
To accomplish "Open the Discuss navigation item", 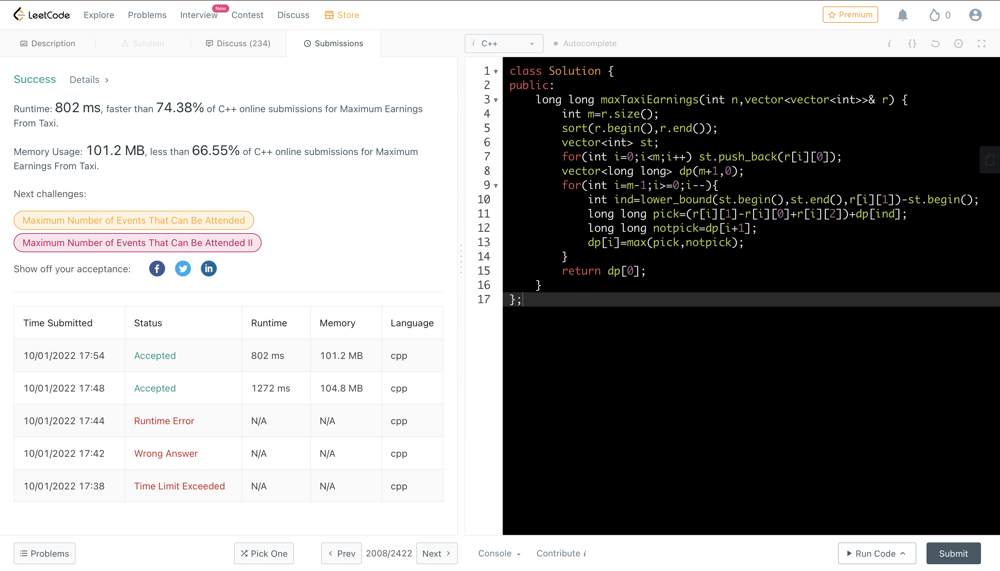I will point(293,15).
